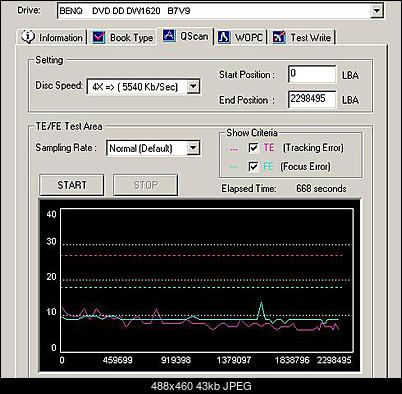
Task: Click the '488x460 43kb JPEG' caption
Action: pos(201,386)
